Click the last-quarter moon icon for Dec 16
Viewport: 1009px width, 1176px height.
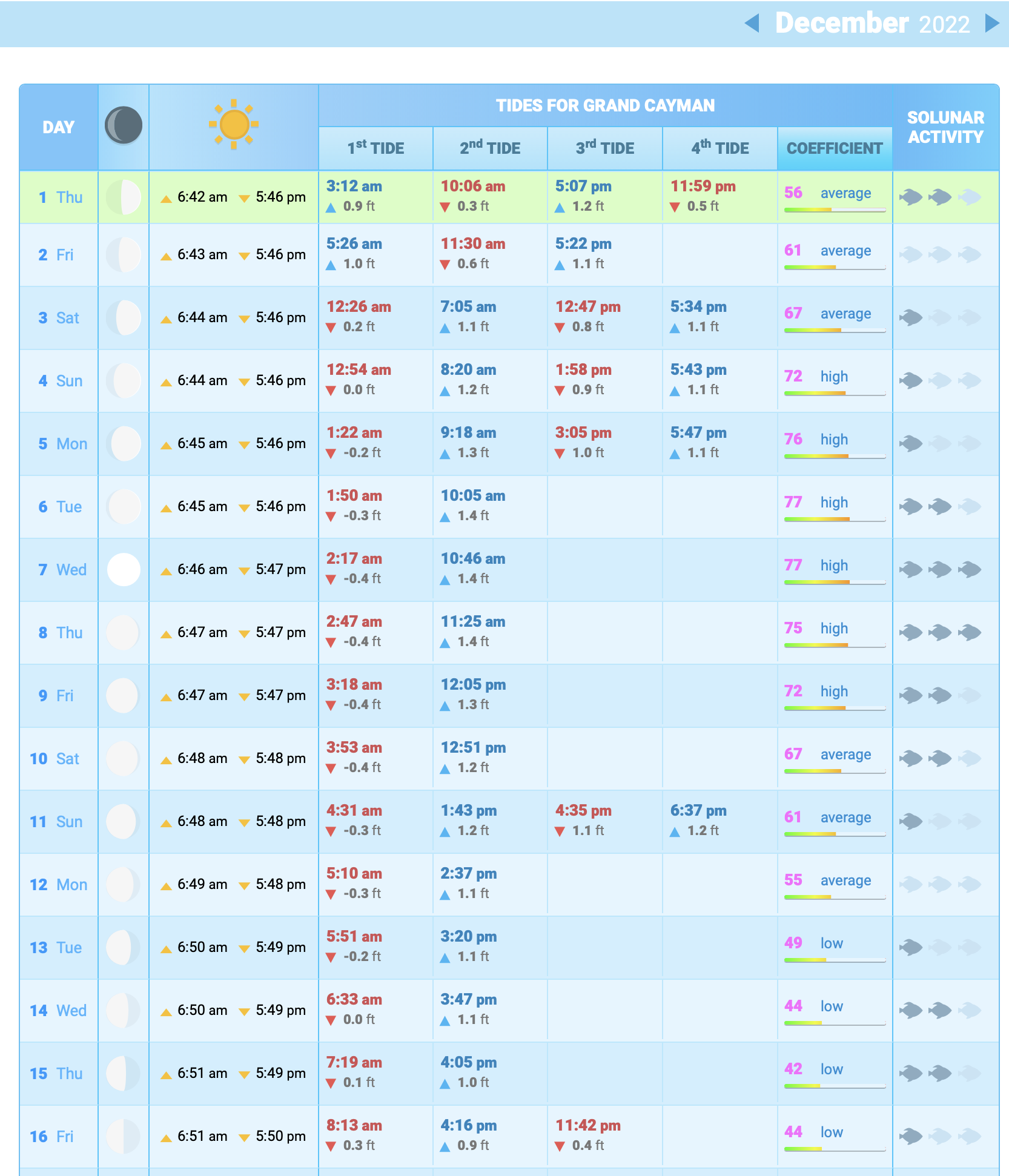coord(124,1137)
